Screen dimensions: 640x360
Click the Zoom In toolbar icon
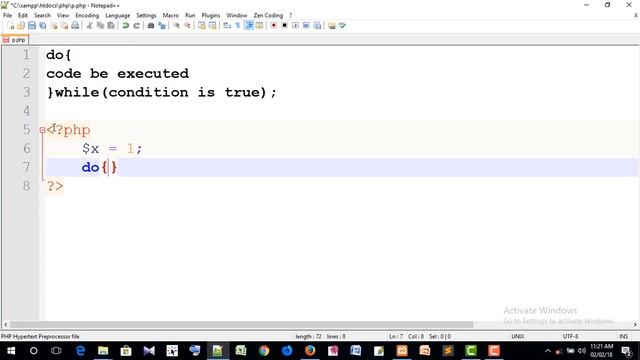tap(176, 26)
